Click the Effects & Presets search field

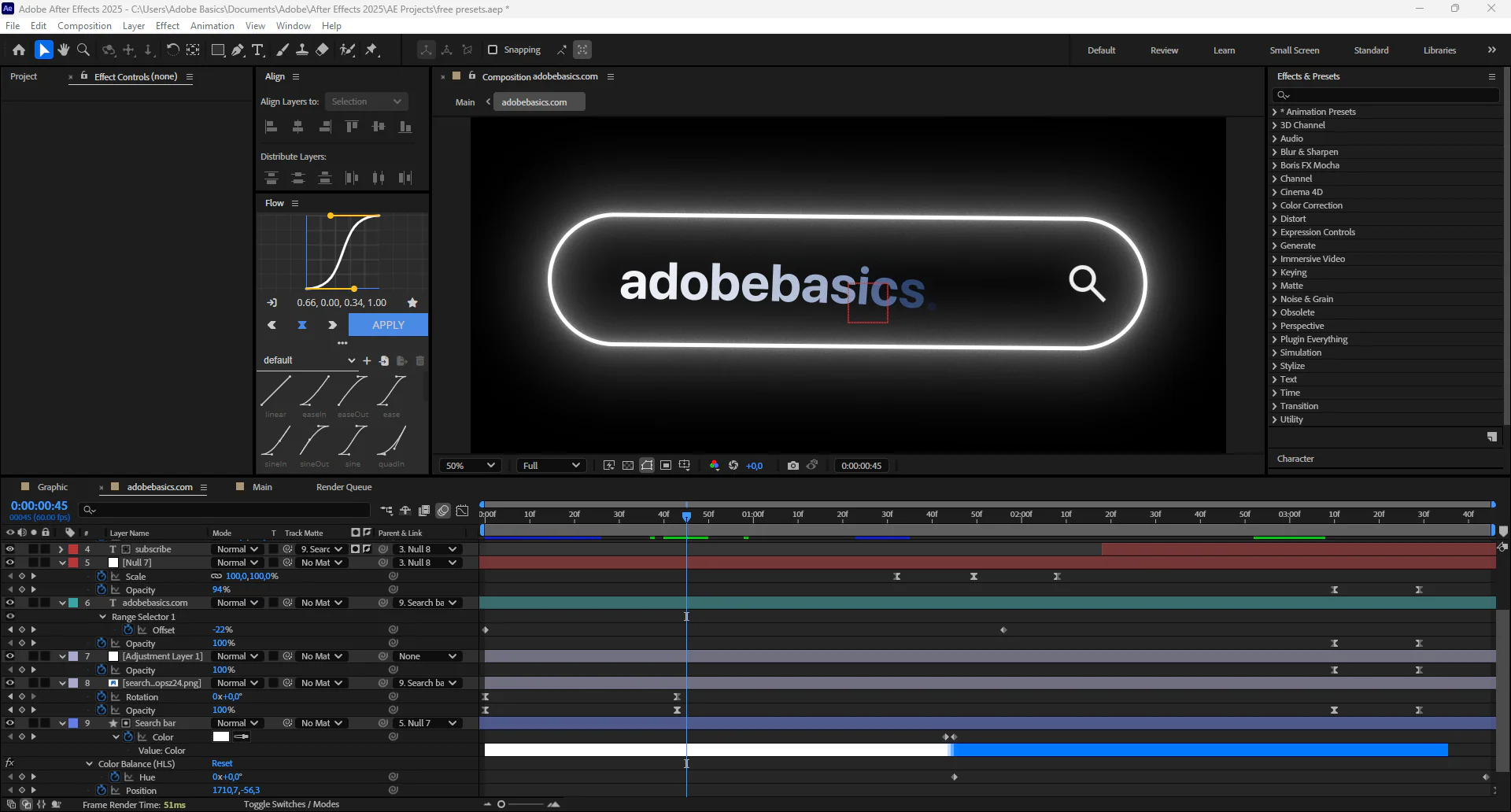pos(1385,94)
